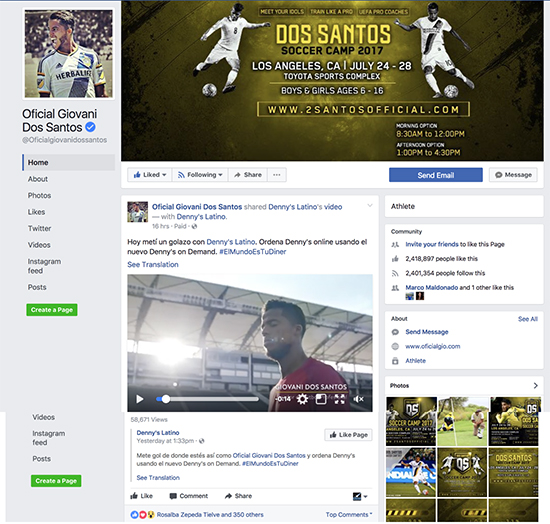Open the golf course photo thumbnail
Screen dimensions: 550x524
tap(462, 421)
